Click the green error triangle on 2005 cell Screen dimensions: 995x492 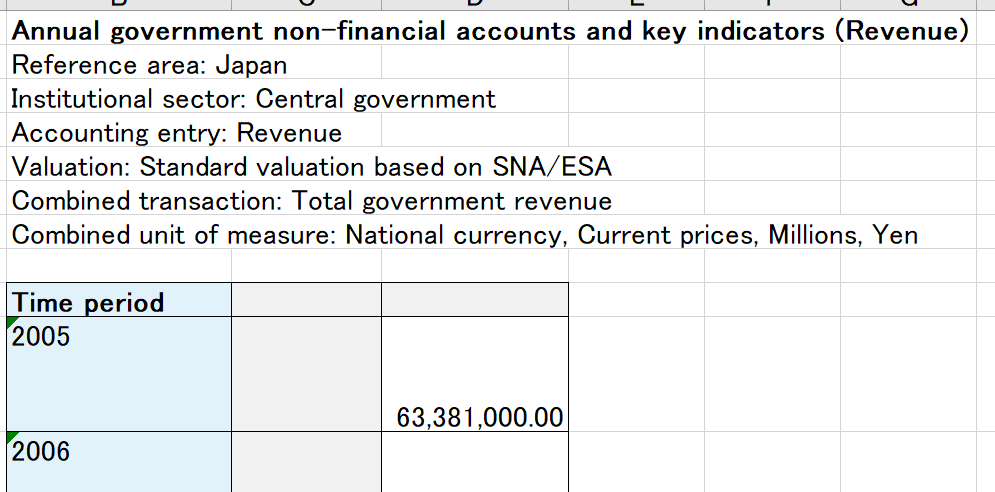[x=12, y=323]
